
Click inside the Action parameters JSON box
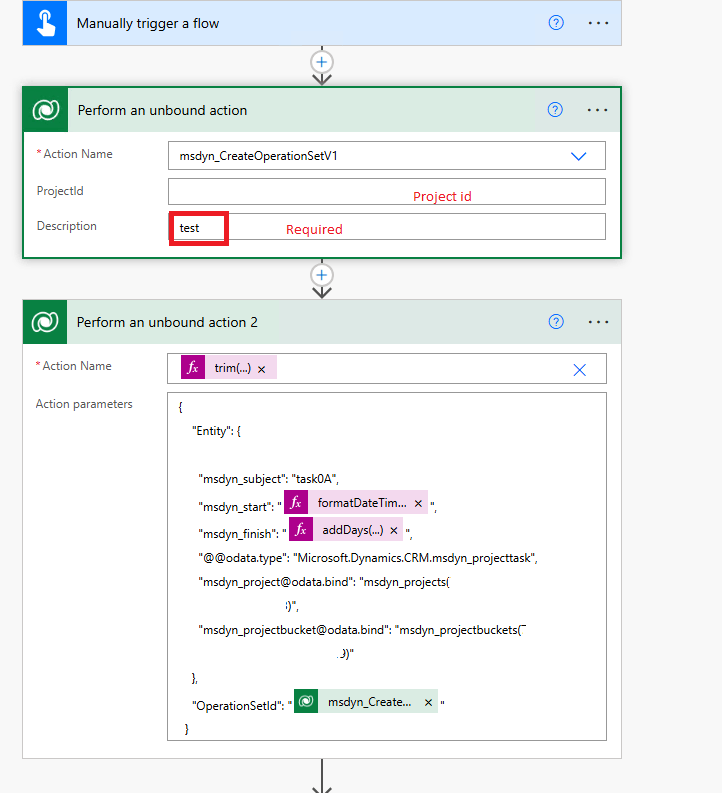pyautogui.click(x=387, y=566)
